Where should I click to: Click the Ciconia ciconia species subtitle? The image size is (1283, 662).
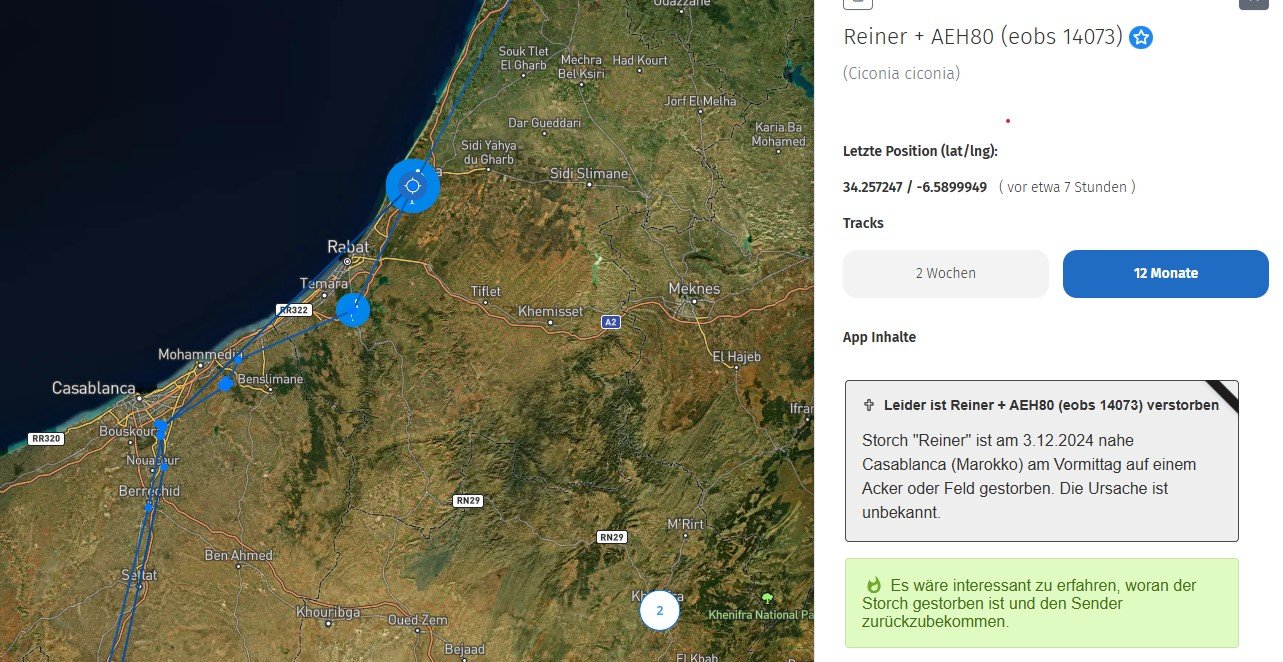click(x=901, y=73)
